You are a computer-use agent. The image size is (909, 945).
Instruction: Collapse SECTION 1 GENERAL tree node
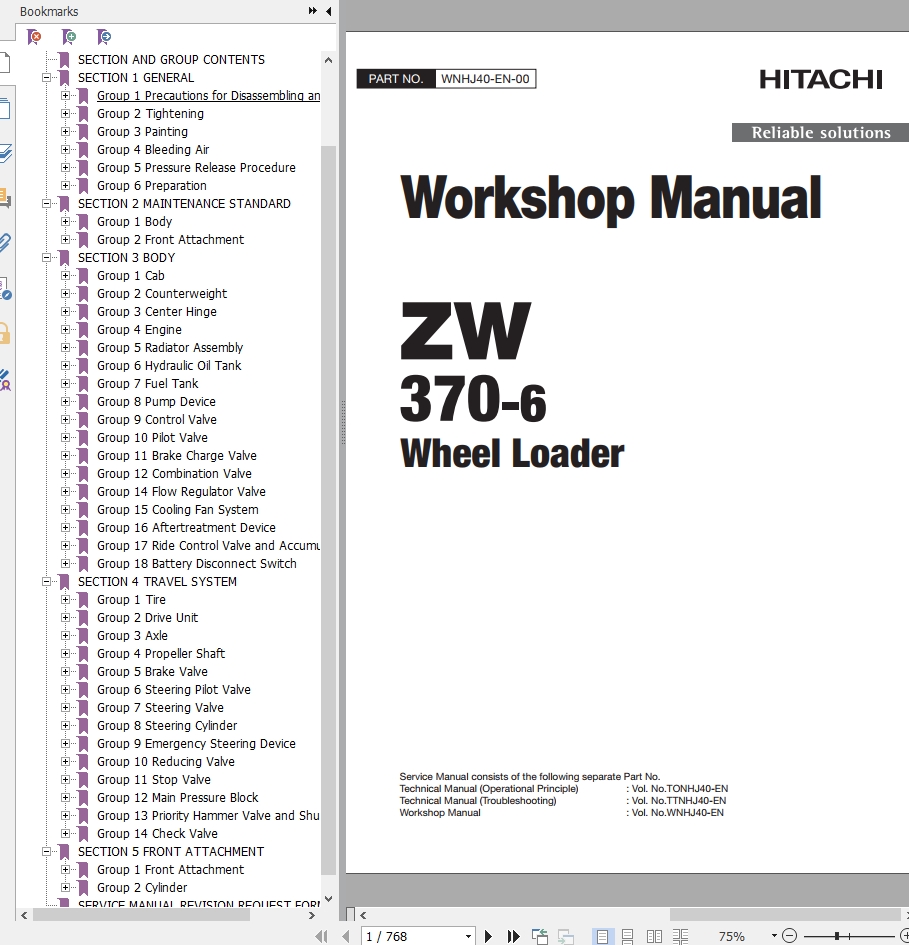[46, 78]
